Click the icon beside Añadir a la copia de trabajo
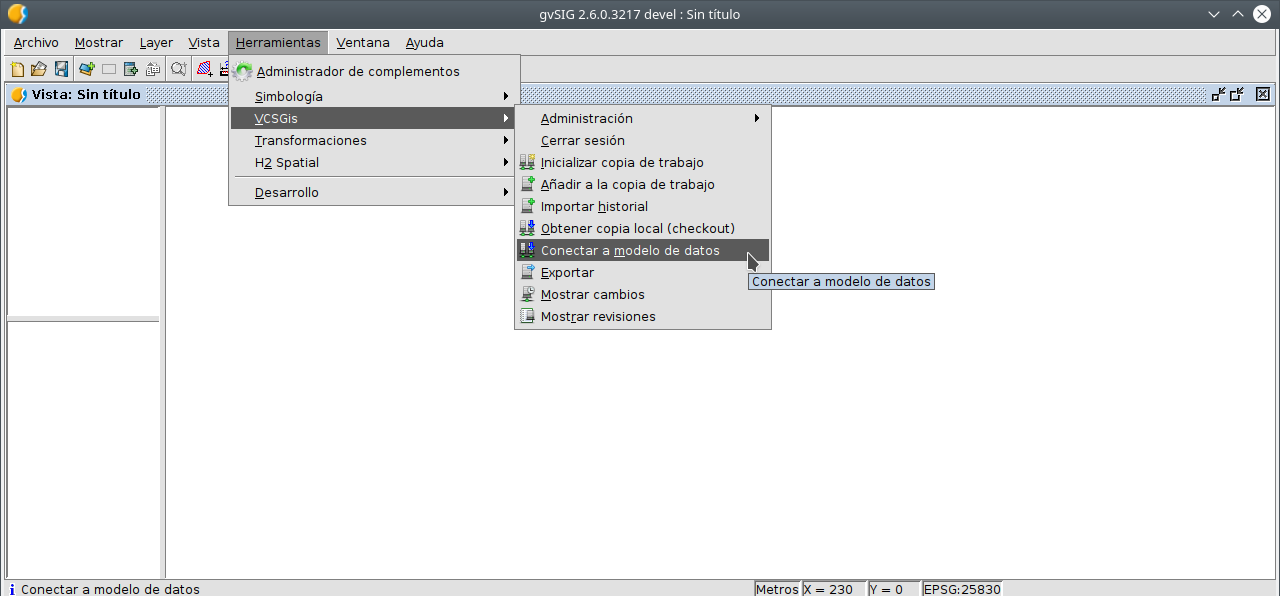Viewport: 1280px width, 596px height. coord(527,184)
